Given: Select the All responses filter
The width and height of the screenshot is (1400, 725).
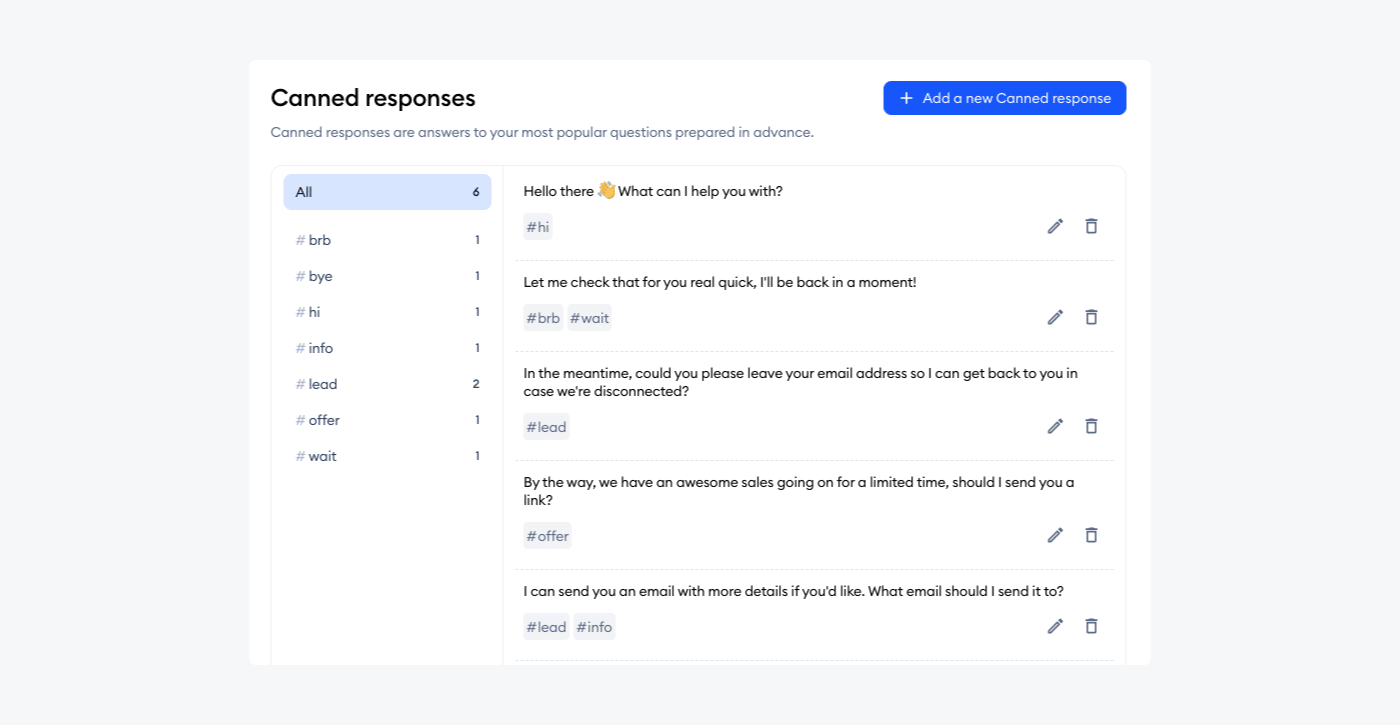Looking at the screenshot, I should (386, 191).
